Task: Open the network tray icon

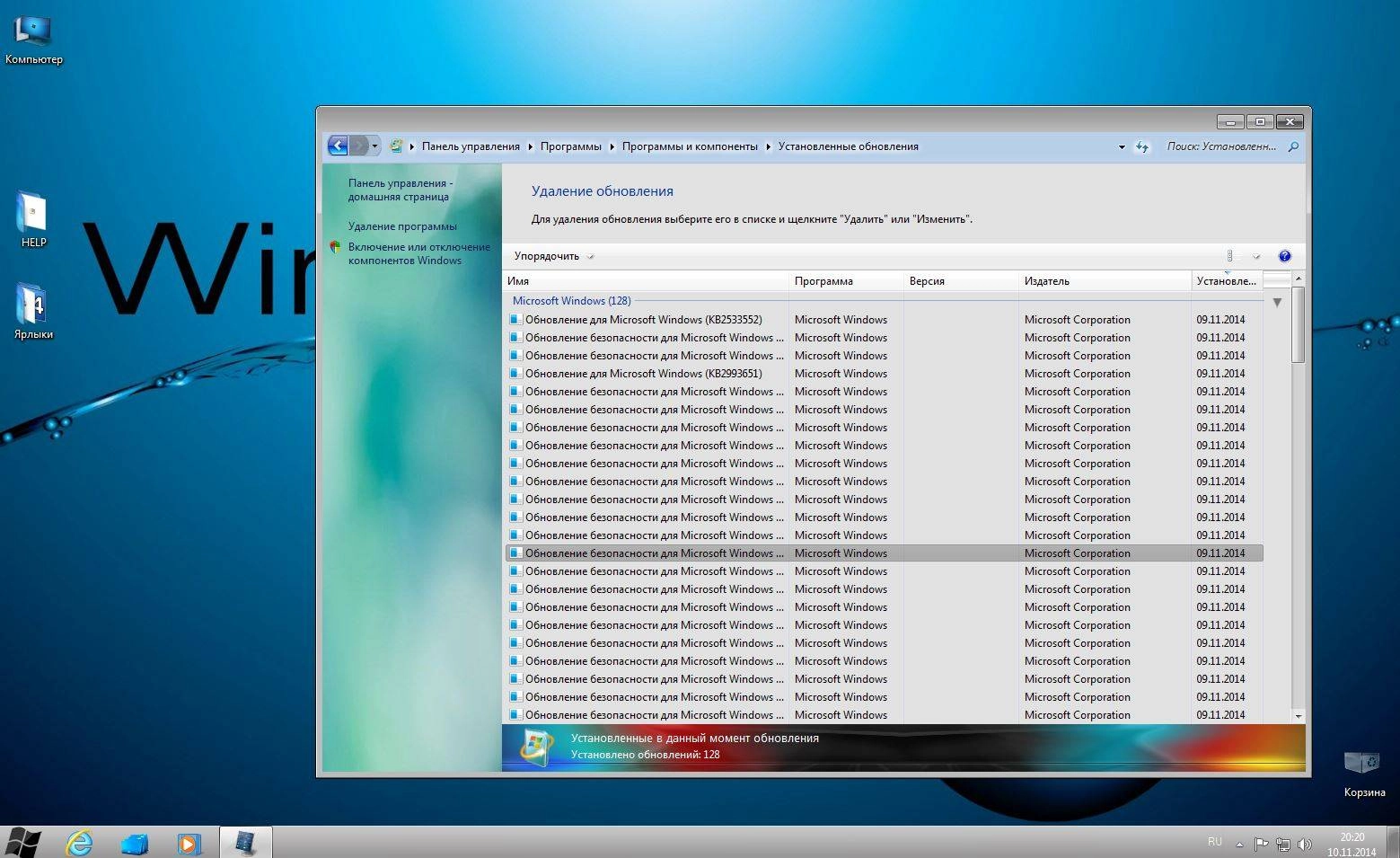Action: point(1282,845)
